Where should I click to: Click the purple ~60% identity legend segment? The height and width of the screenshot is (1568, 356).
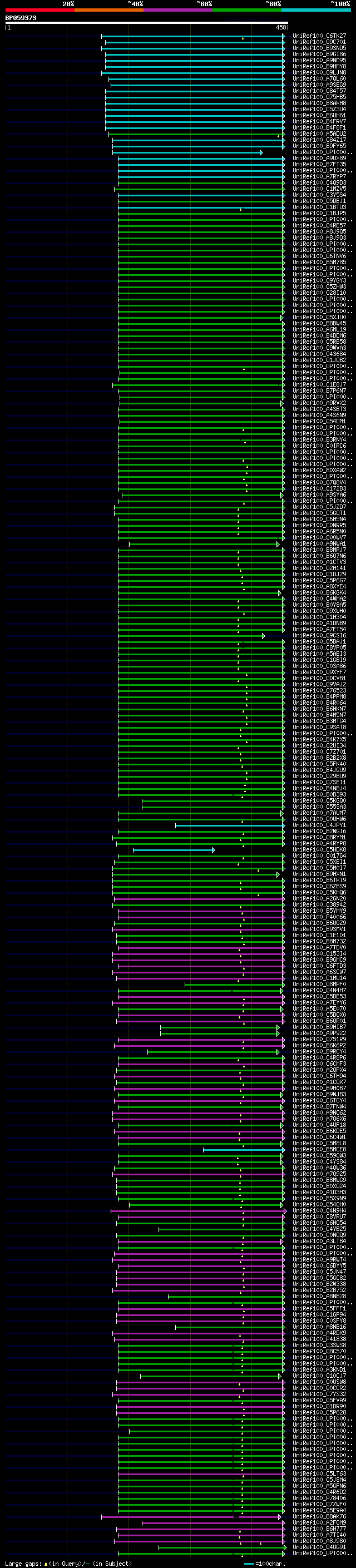click(177, 10)
